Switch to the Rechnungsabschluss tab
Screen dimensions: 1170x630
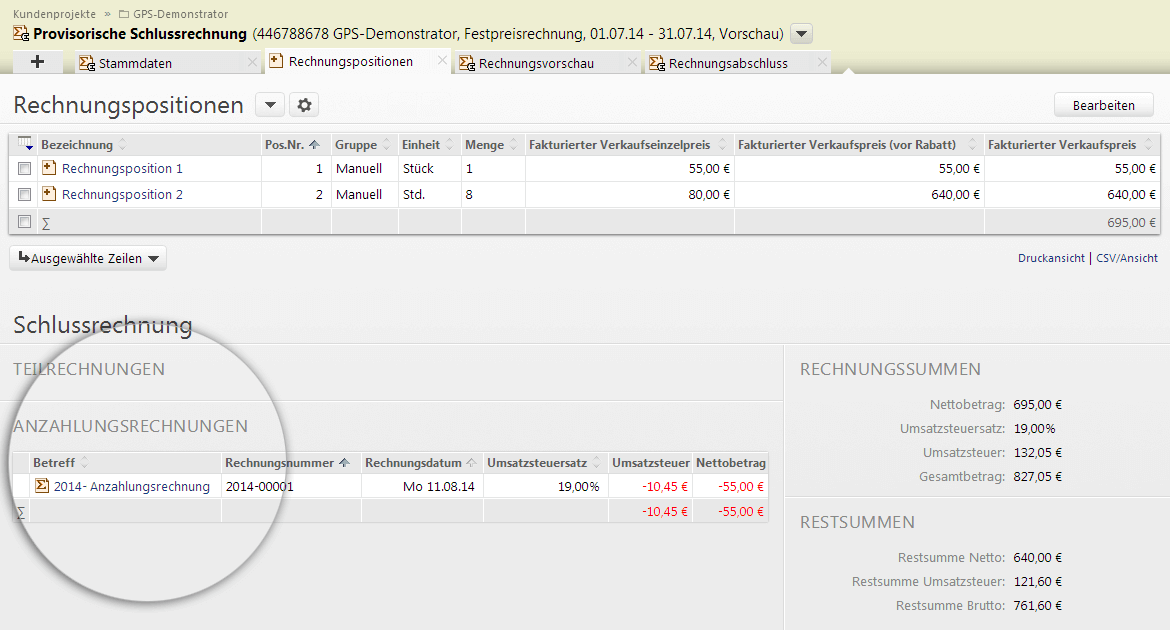coord(728,63)
